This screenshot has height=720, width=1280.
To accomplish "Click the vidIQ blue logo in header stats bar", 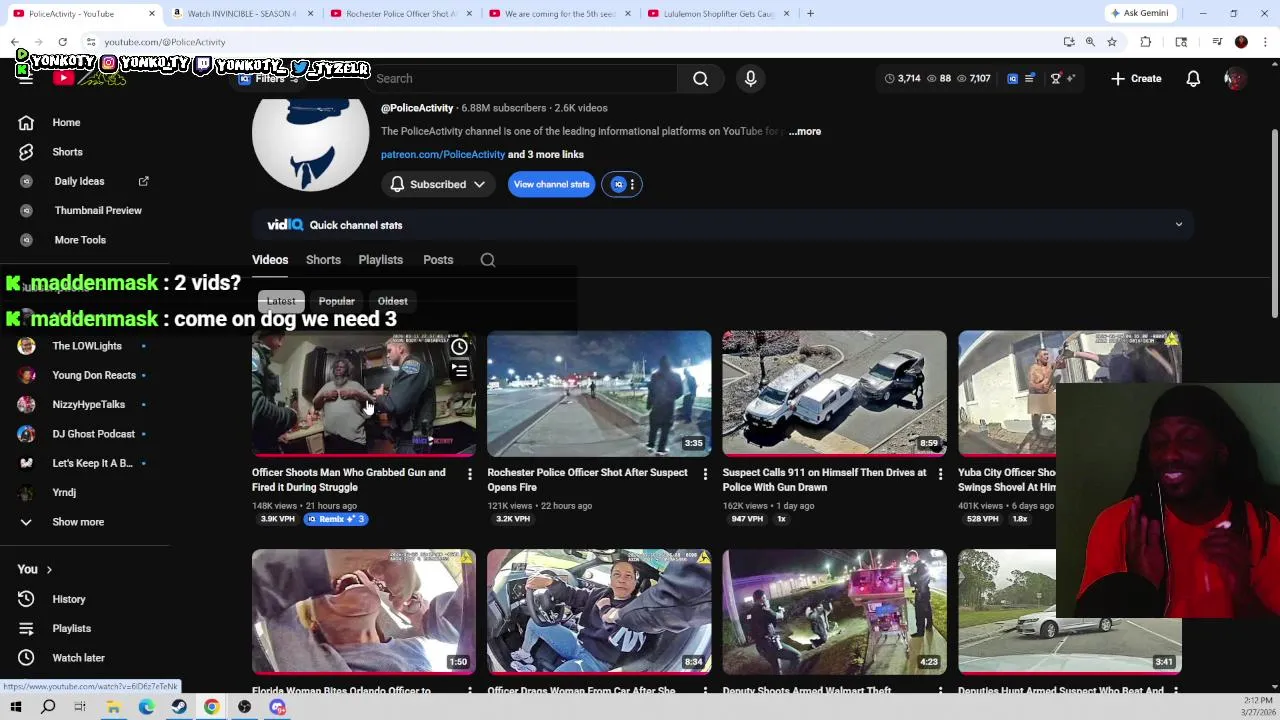I will pos(1013,78).
